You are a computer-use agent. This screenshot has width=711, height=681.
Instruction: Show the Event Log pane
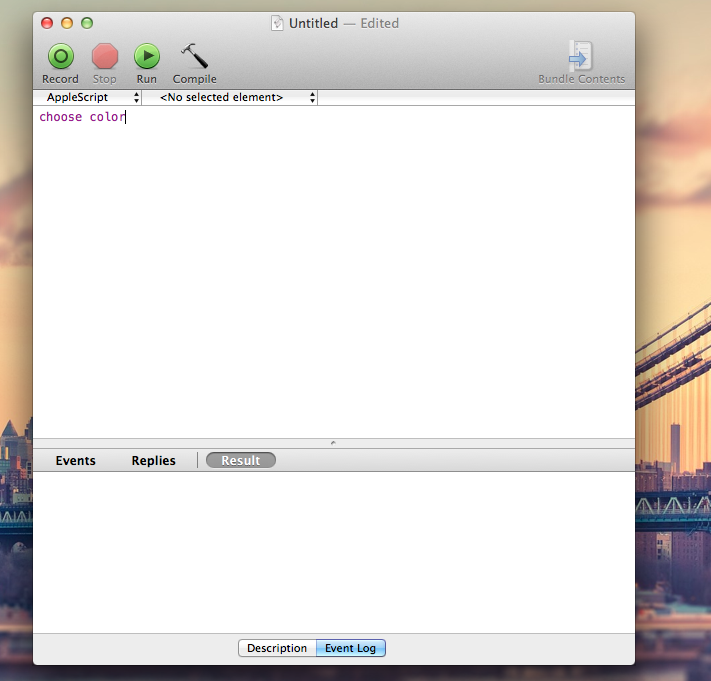351,648
